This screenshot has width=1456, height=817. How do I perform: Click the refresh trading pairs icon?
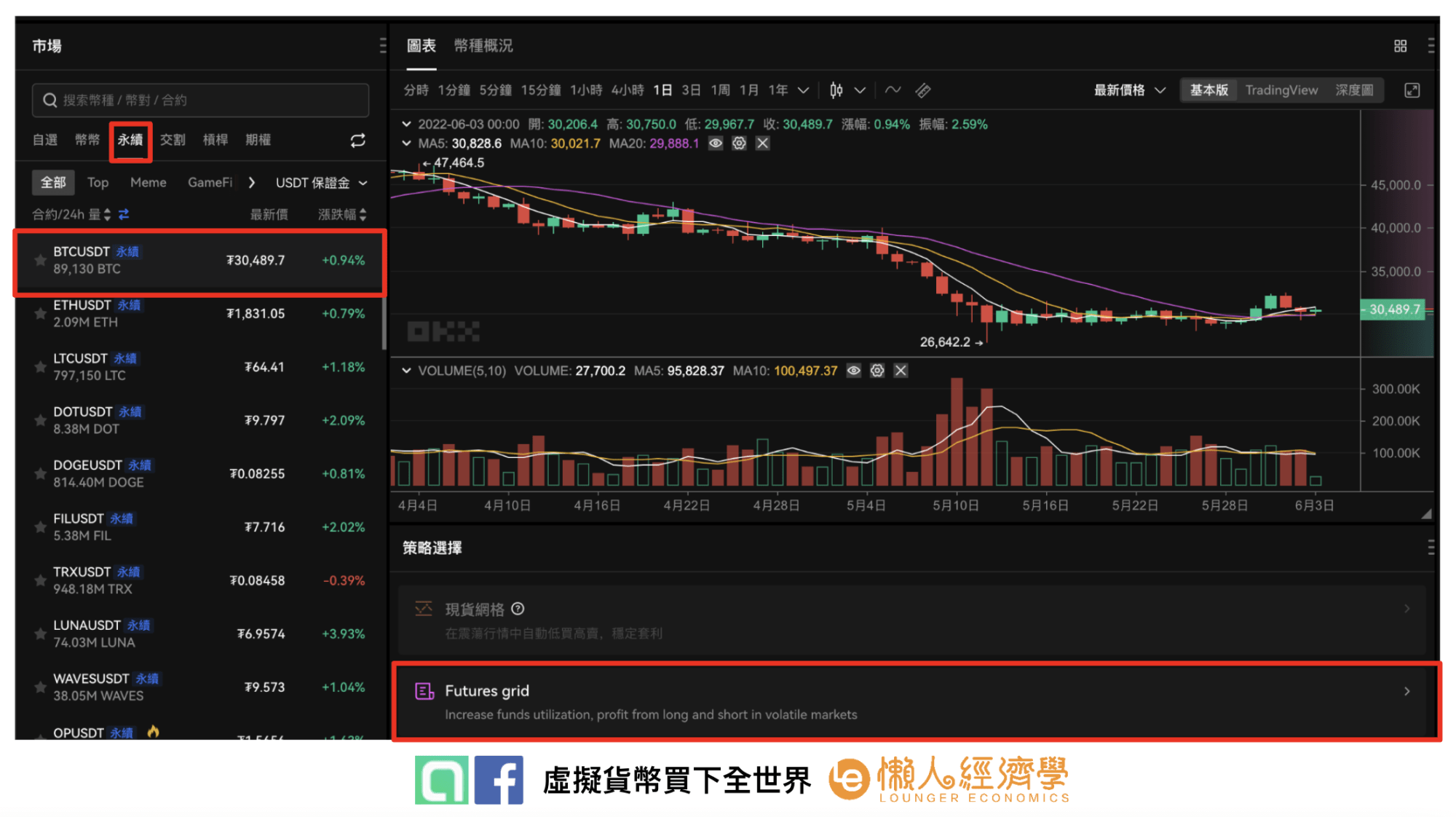pyautogui.click(x=357, y=140)
